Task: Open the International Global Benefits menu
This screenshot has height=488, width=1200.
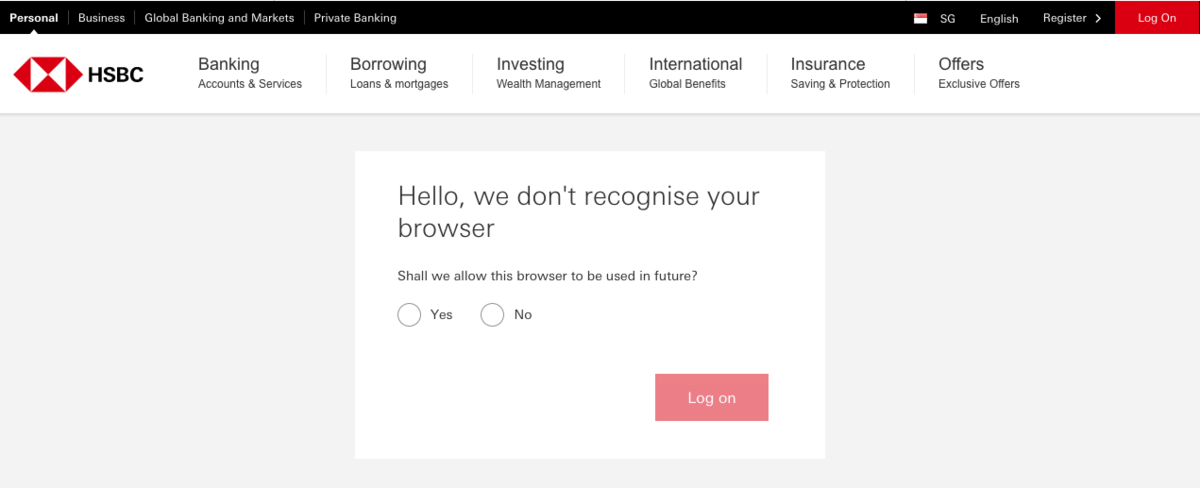Action: point(695,73)
